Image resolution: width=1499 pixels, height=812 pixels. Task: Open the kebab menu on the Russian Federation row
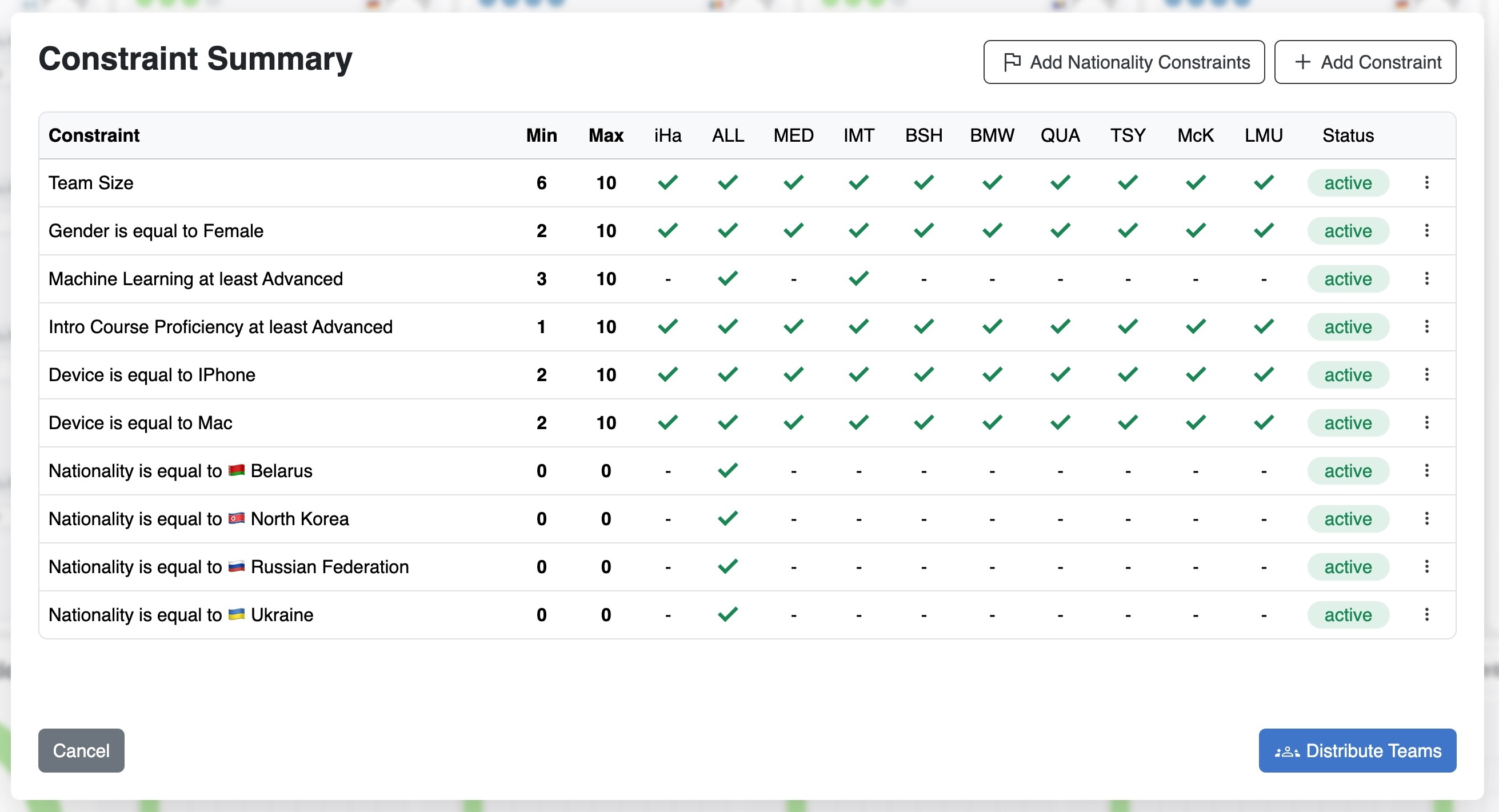tap(1428, 566)
